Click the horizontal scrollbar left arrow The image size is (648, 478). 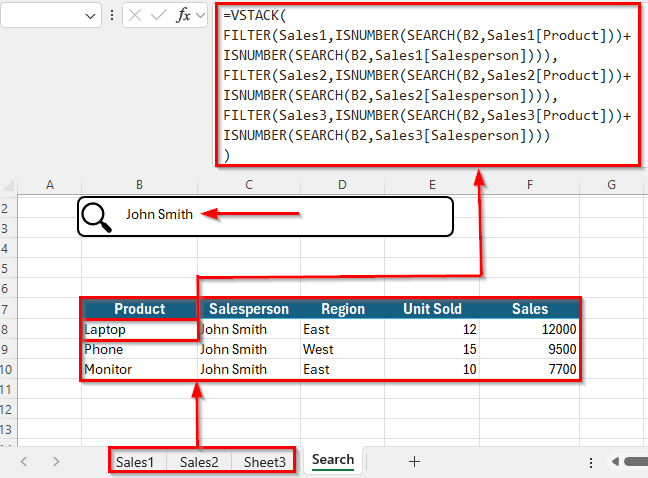pos(615,461)
